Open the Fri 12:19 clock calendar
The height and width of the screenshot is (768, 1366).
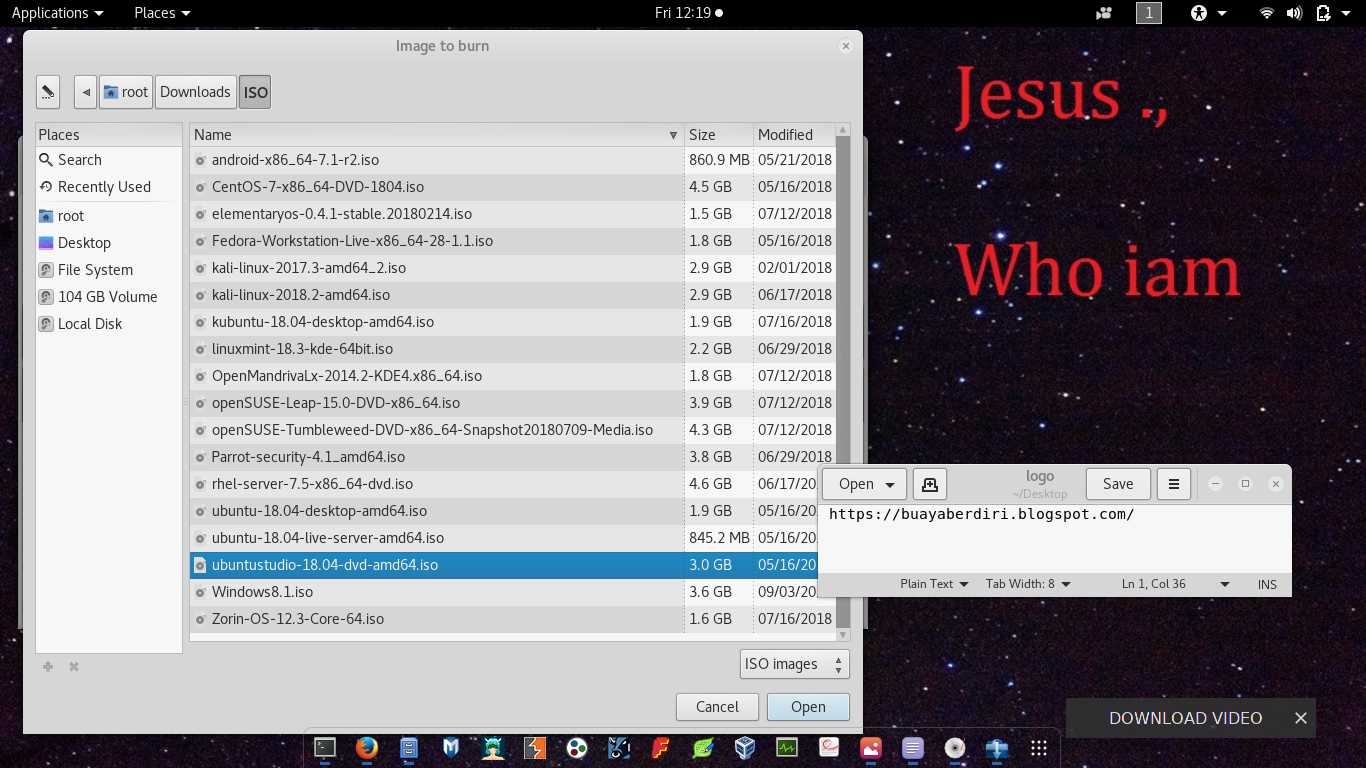point(689,13)
